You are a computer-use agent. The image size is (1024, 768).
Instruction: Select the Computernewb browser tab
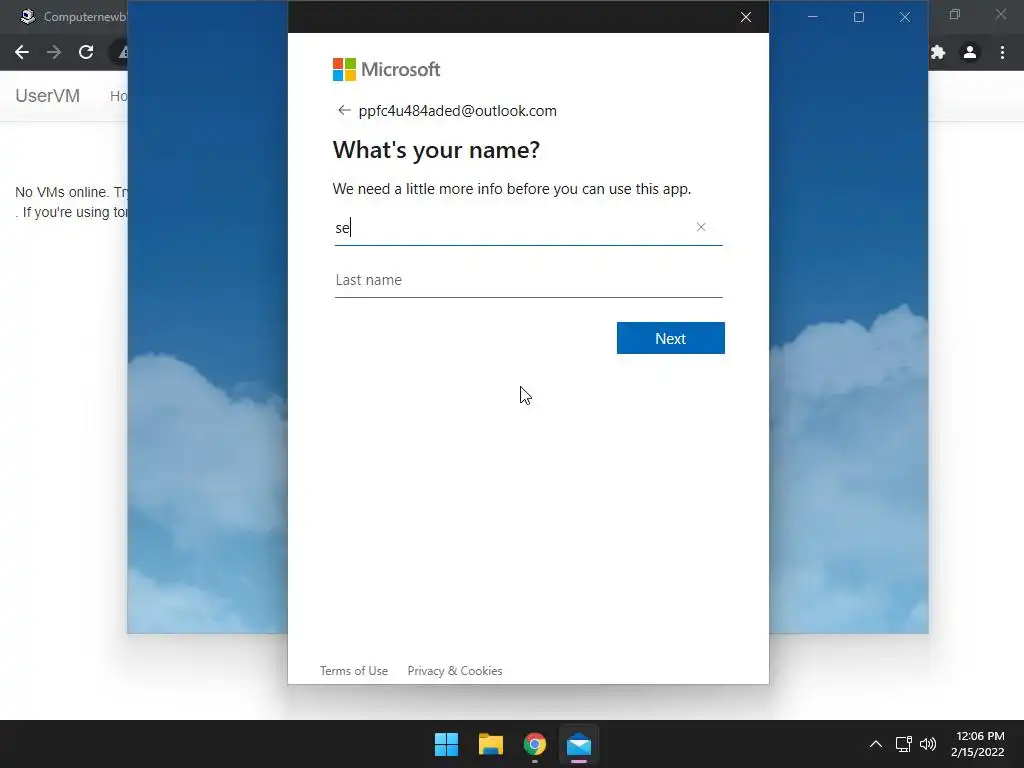point(72,17)
